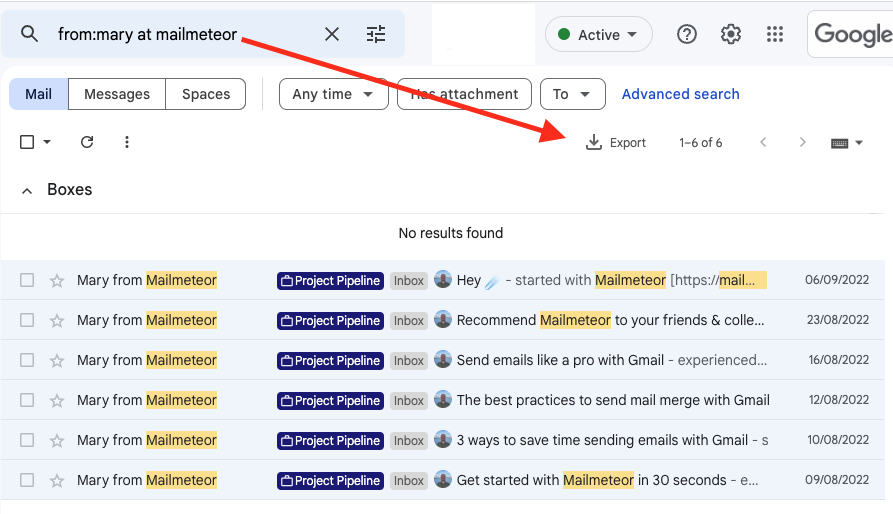The image size is (893, 514).
Task: Go to newer results page arrow
Action: pos(763,142)
